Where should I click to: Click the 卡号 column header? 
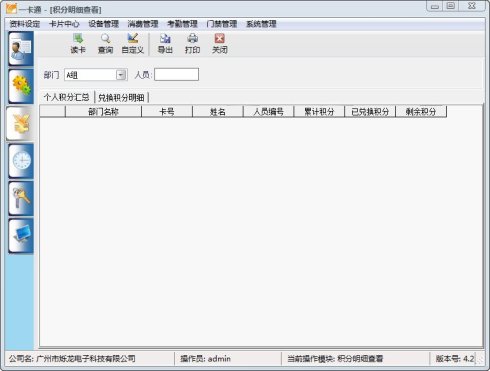tap(167, 112)
